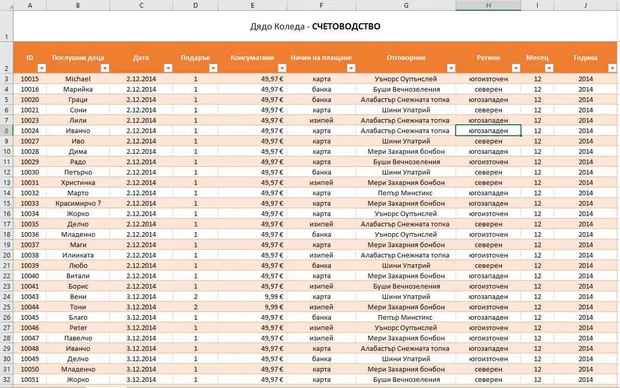
Task: Open the Послушни деца filter arrow
Action: (x=105, y=68)
